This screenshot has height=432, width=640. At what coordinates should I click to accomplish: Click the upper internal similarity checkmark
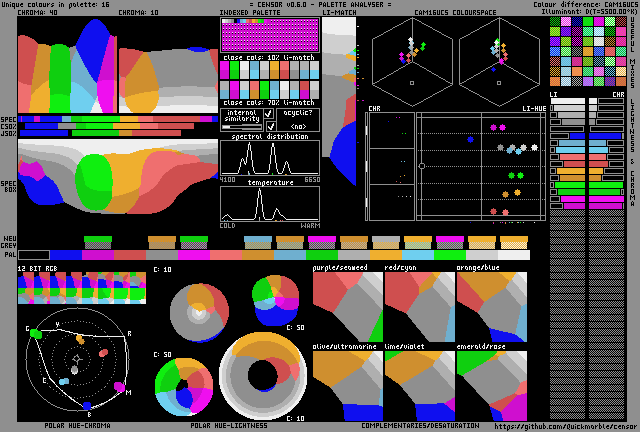pos(269,113)
